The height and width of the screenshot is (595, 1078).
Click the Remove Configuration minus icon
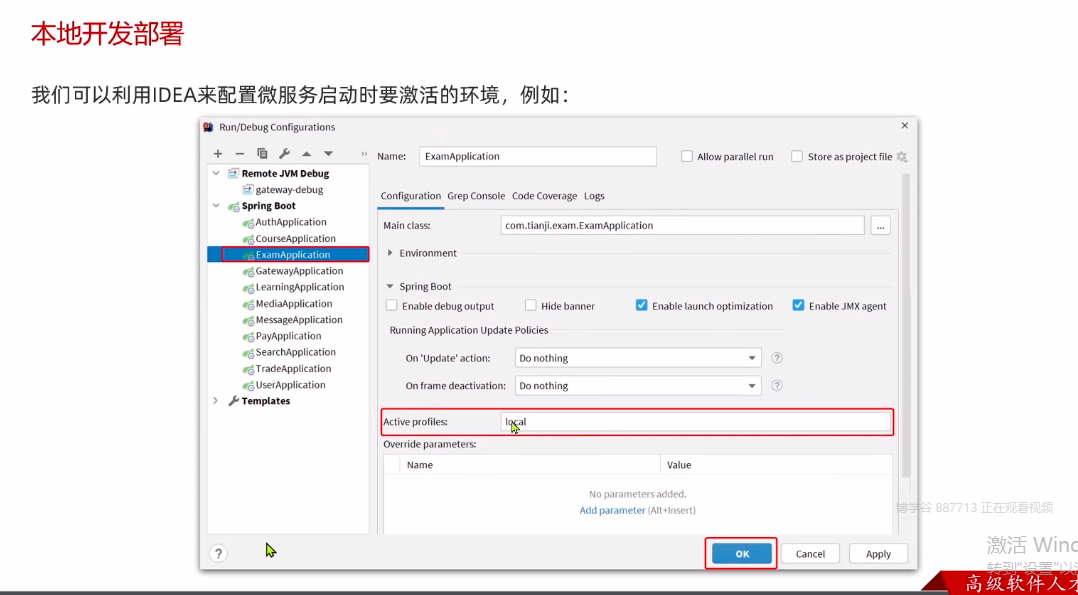coord(240,154)
